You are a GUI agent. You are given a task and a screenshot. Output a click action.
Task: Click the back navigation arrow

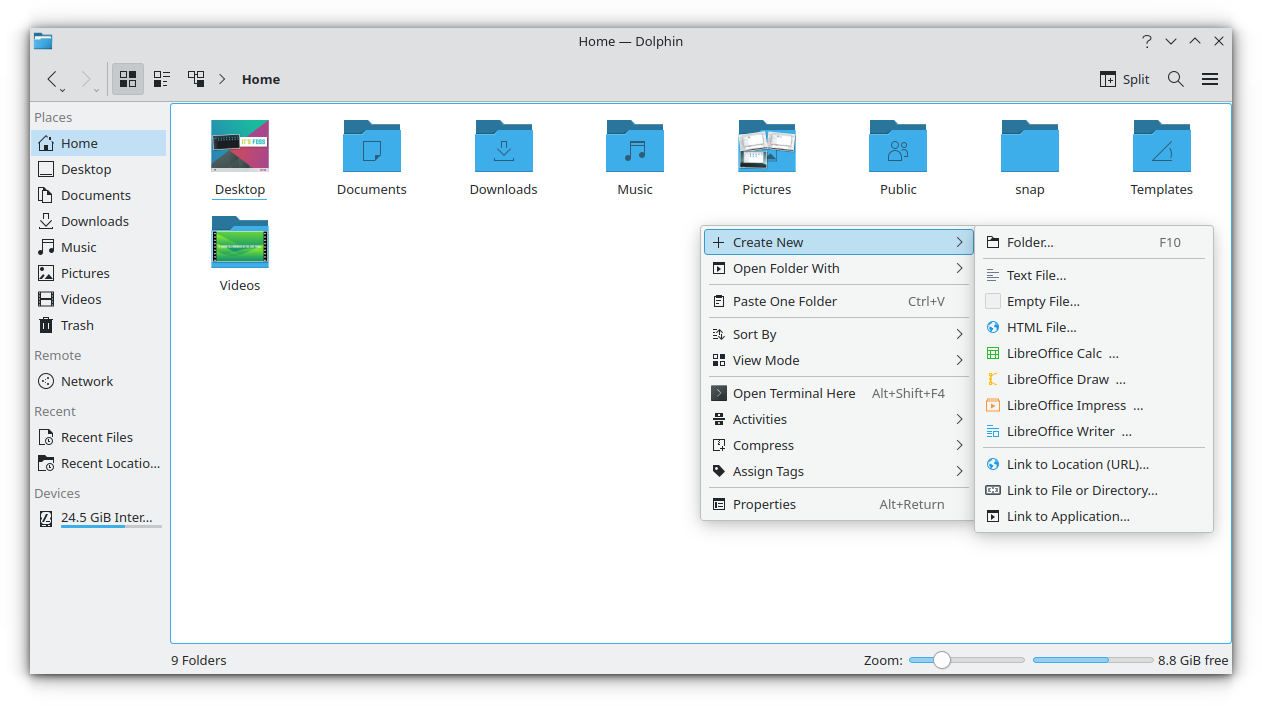(52, 79)
